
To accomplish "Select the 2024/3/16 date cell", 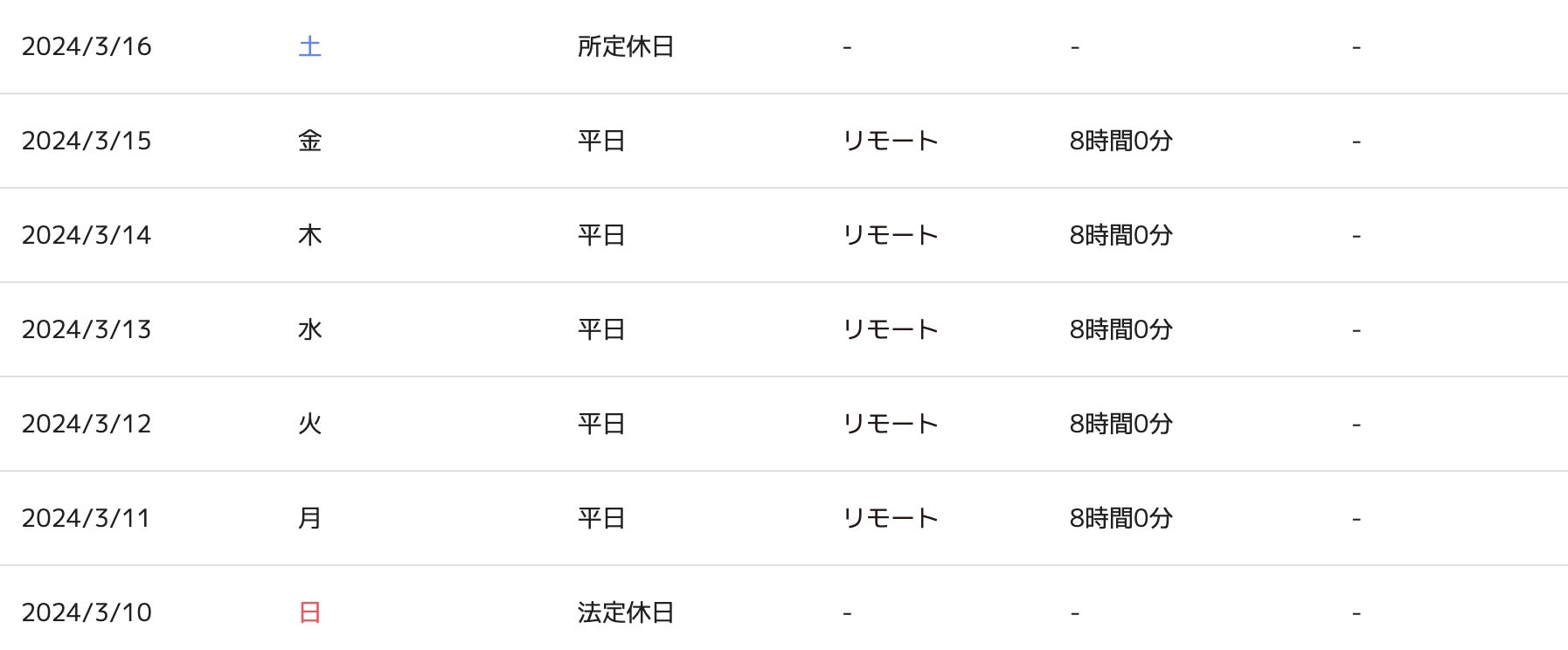I will [87, 46].
